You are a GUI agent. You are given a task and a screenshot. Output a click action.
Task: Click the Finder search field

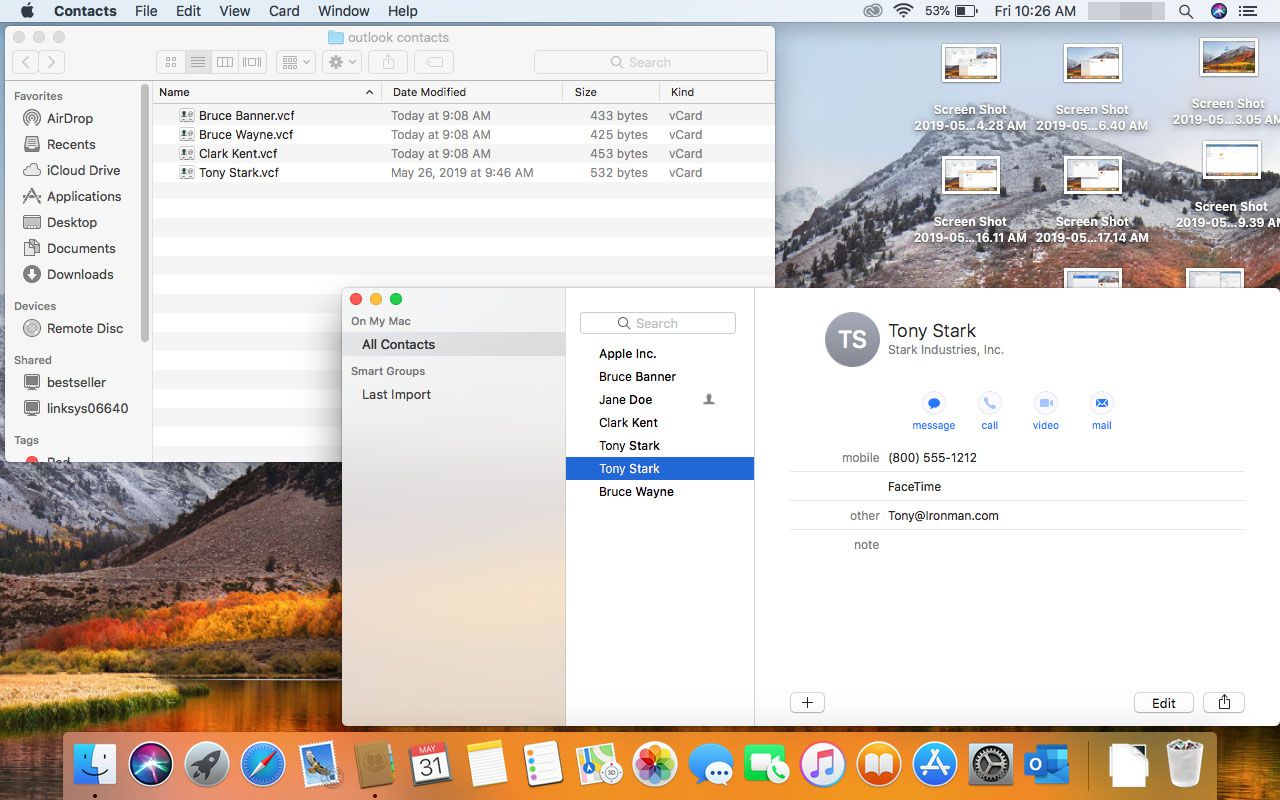coord(651,62)
